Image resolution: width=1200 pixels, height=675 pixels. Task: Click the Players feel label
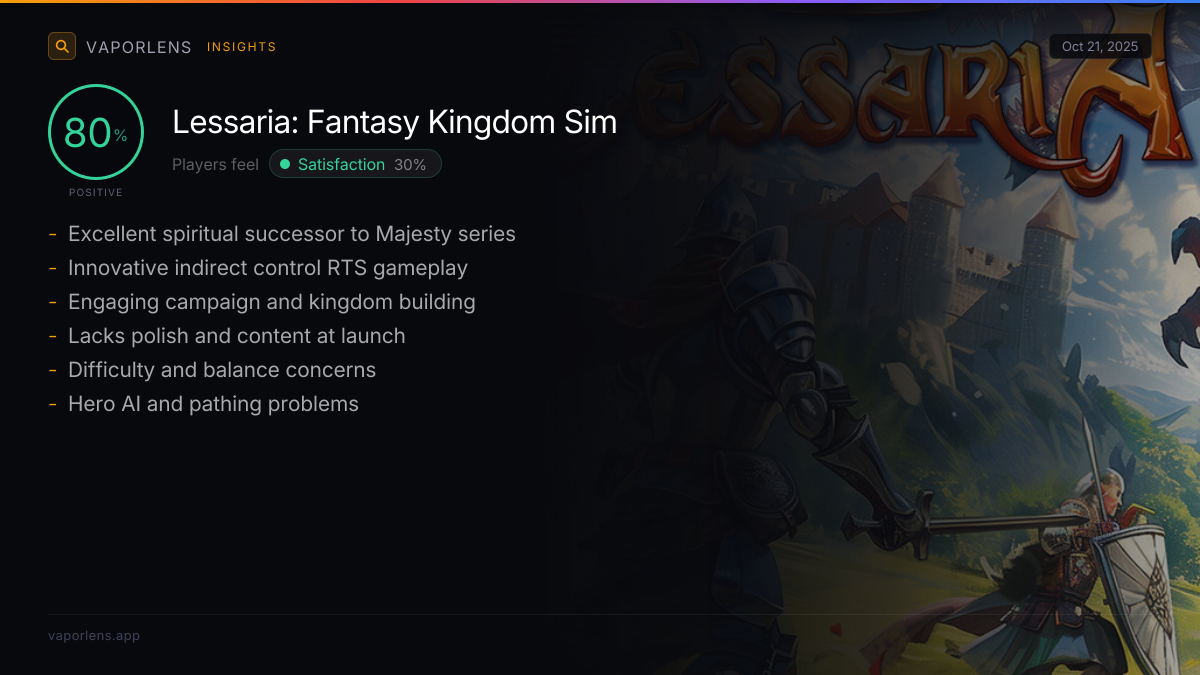pyautogui.click(x=215, y=164)
